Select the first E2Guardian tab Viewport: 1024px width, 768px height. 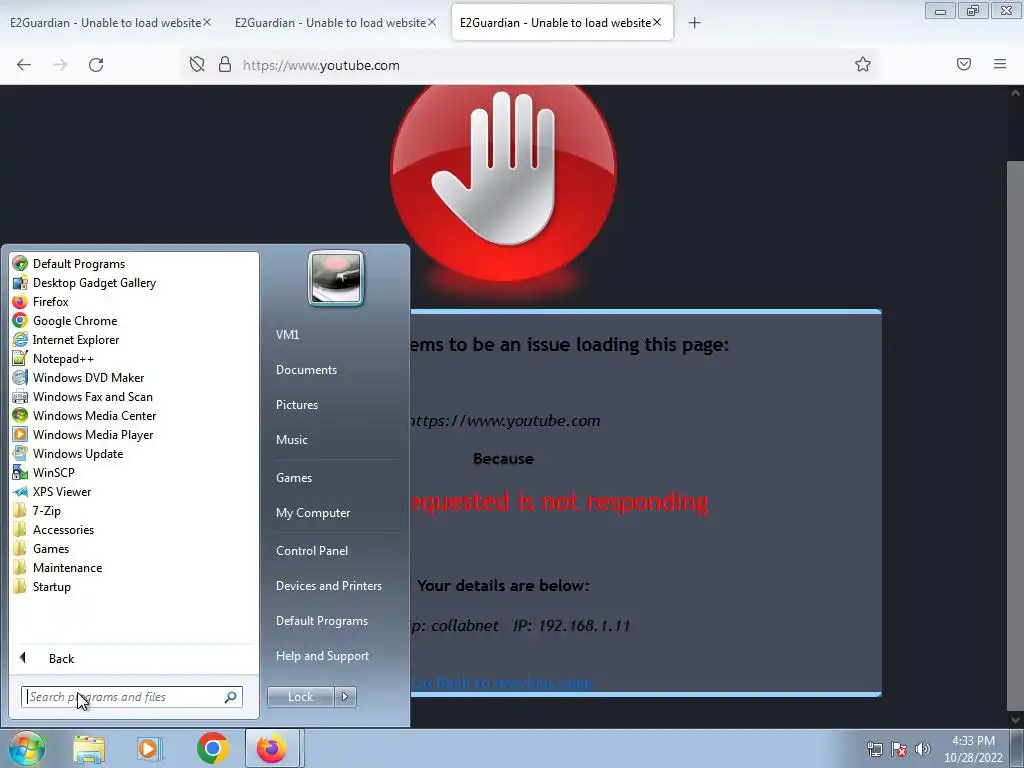[x=105, y=23]
